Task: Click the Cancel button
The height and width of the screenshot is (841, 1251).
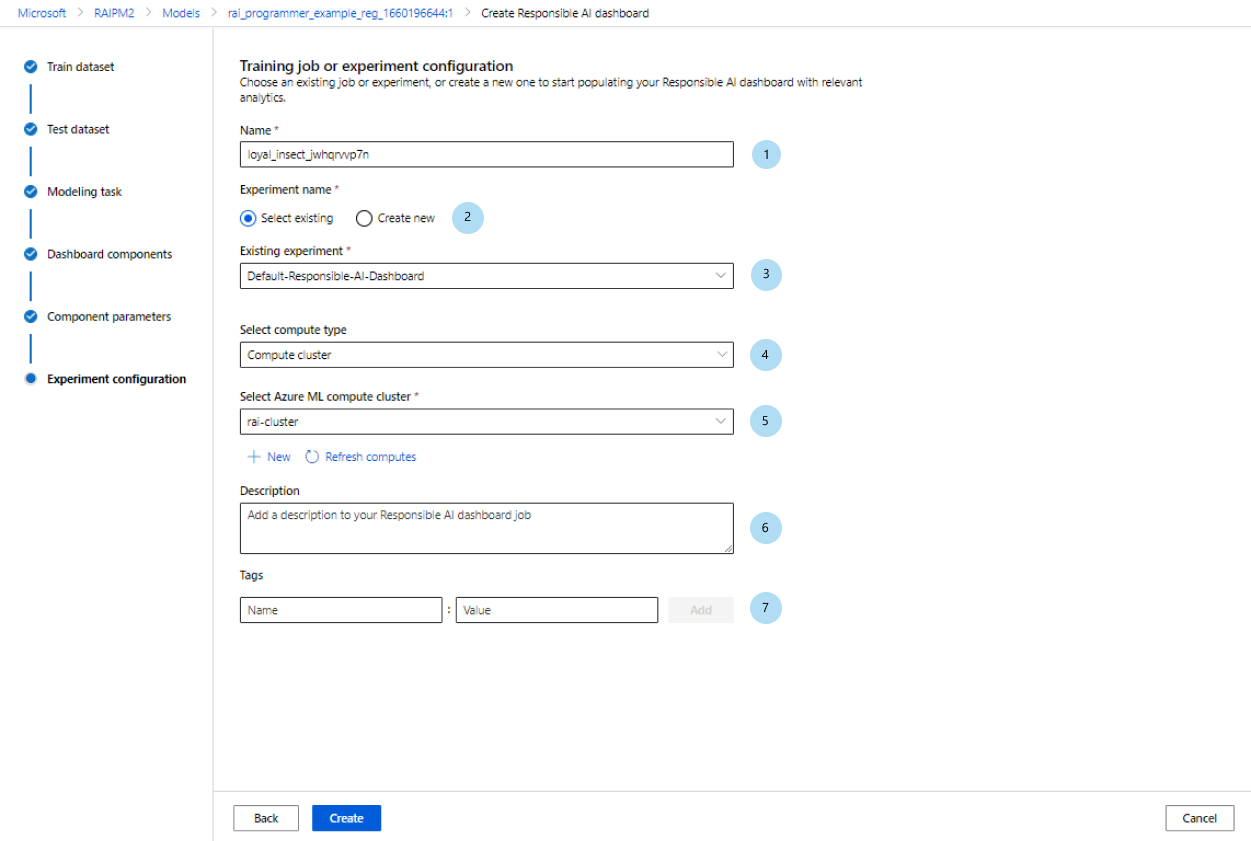Action: (1199, 818)
